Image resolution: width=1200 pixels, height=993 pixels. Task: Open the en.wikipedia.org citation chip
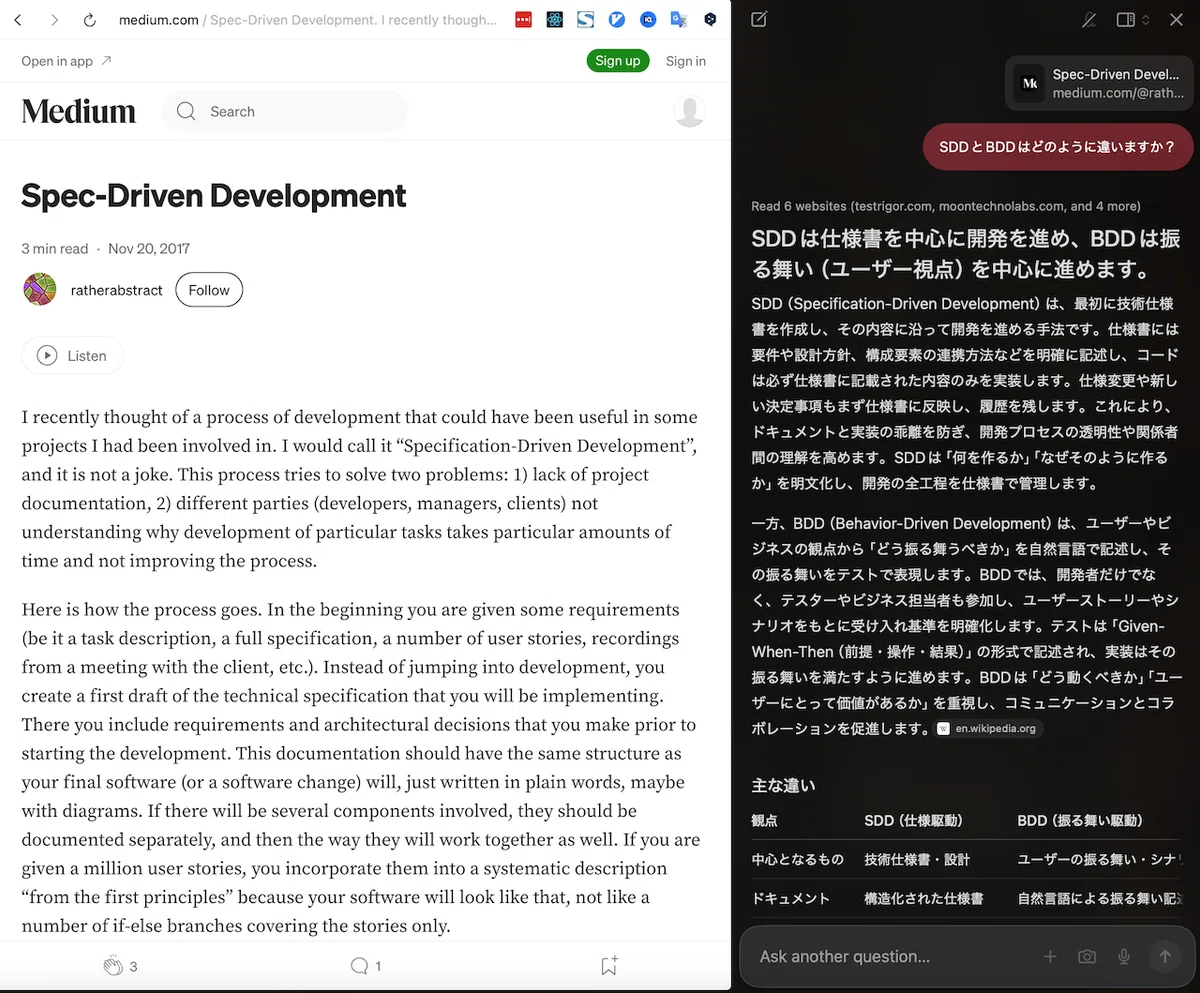[987, 728]
